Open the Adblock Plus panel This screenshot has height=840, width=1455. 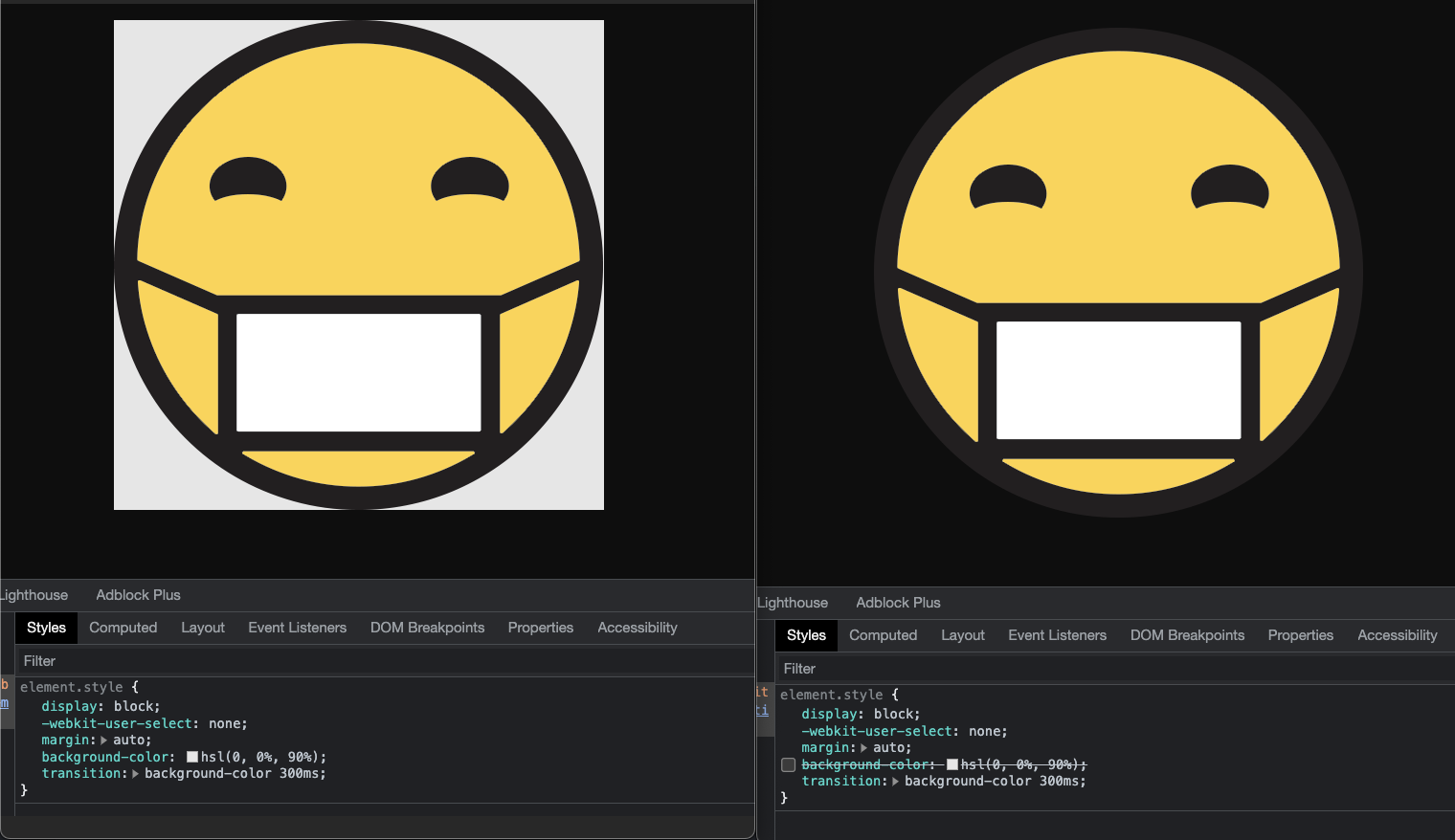(x=137, y=594)
